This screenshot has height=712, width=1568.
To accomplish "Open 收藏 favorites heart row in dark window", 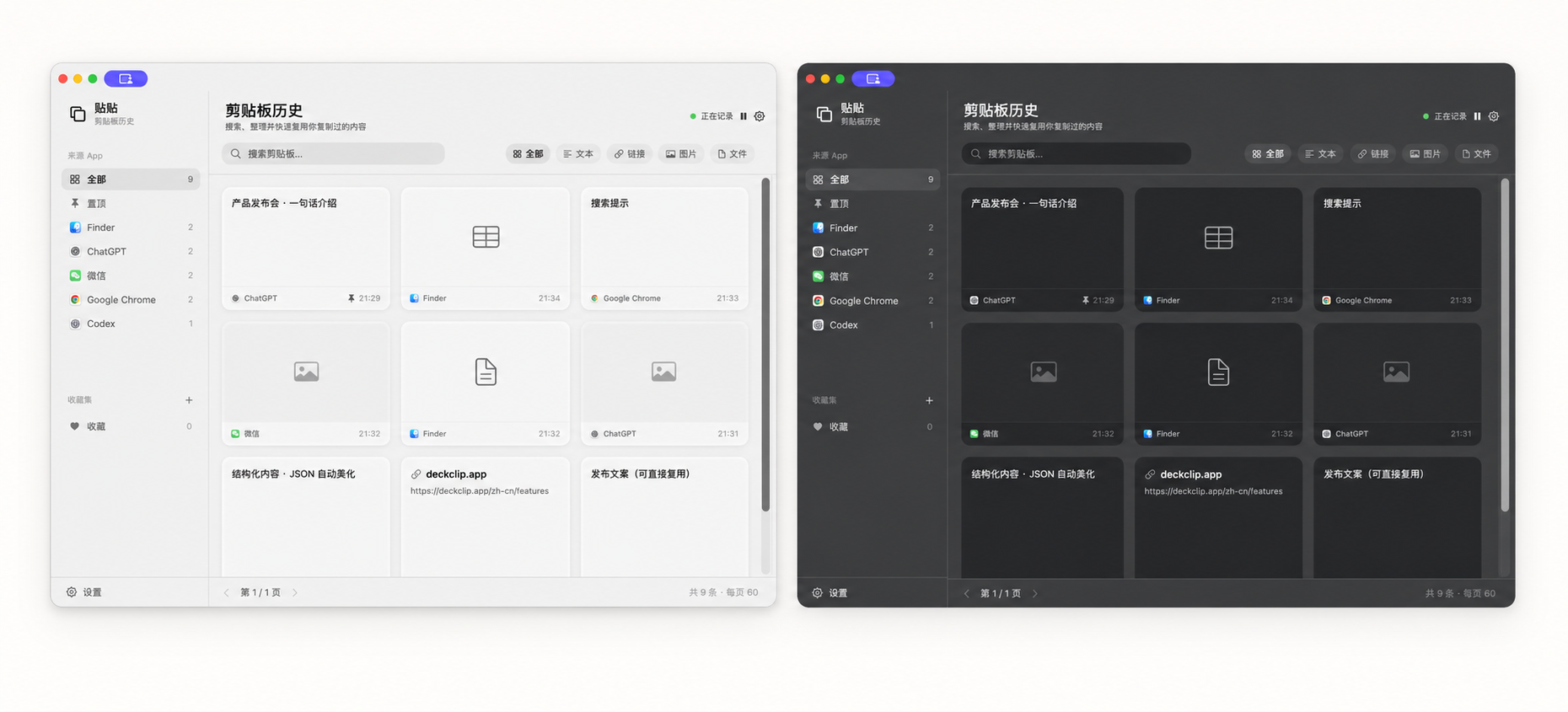I will coord(873,426).
